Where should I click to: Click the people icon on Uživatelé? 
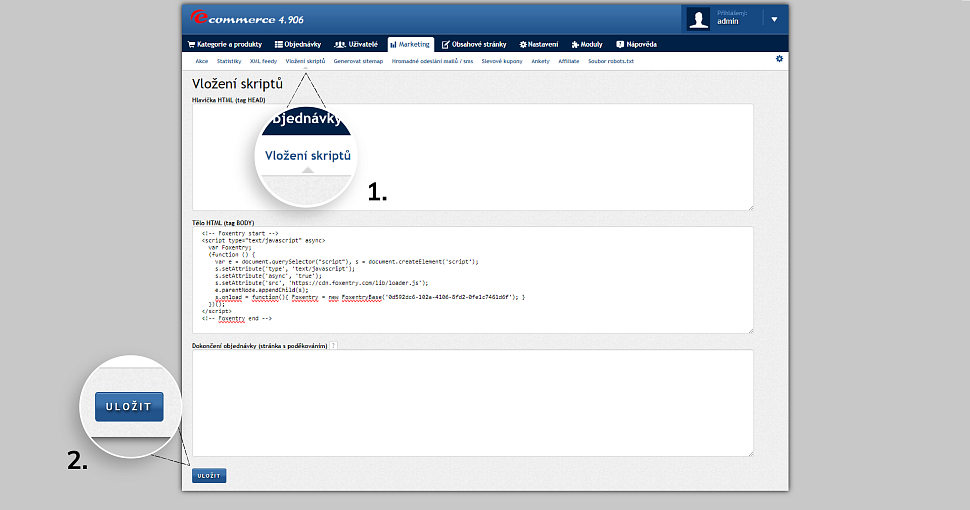click(x=340, y=45)
